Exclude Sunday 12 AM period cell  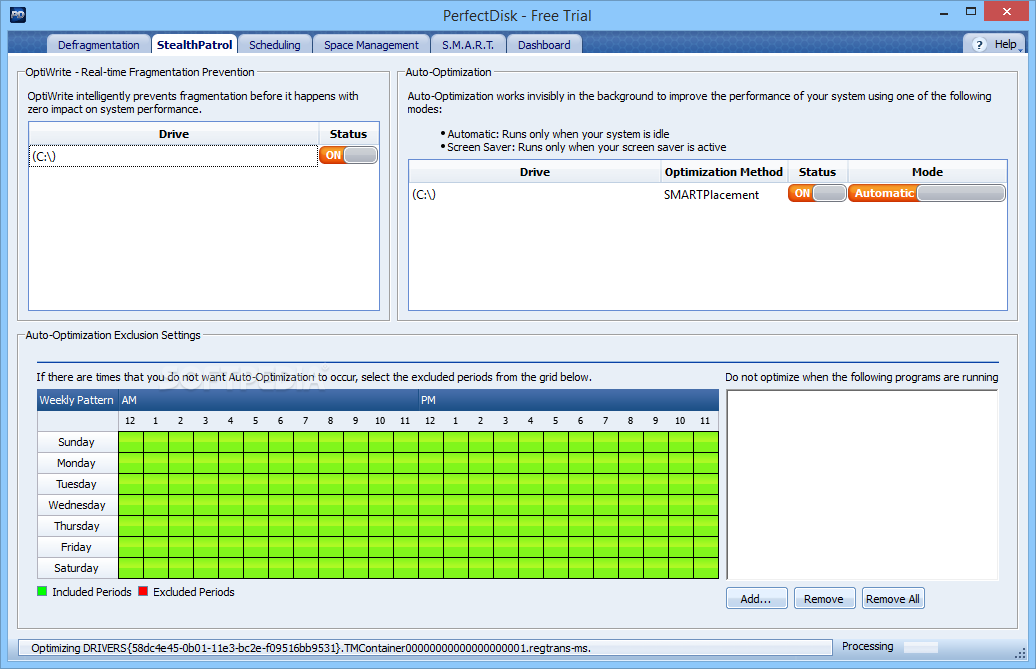point(131,442)
